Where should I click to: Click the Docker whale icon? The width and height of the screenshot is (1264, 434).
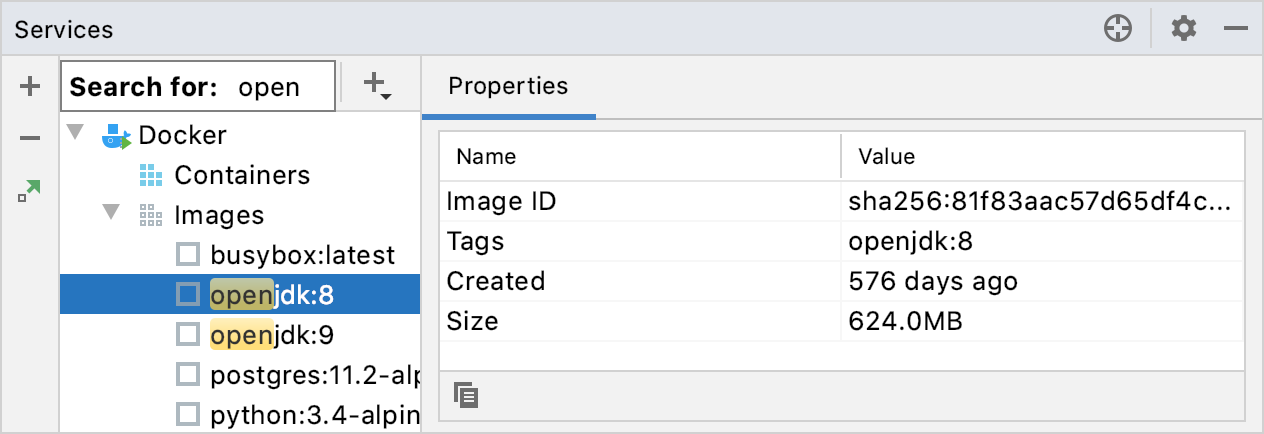pyautogui.click(x=117, y=136)
